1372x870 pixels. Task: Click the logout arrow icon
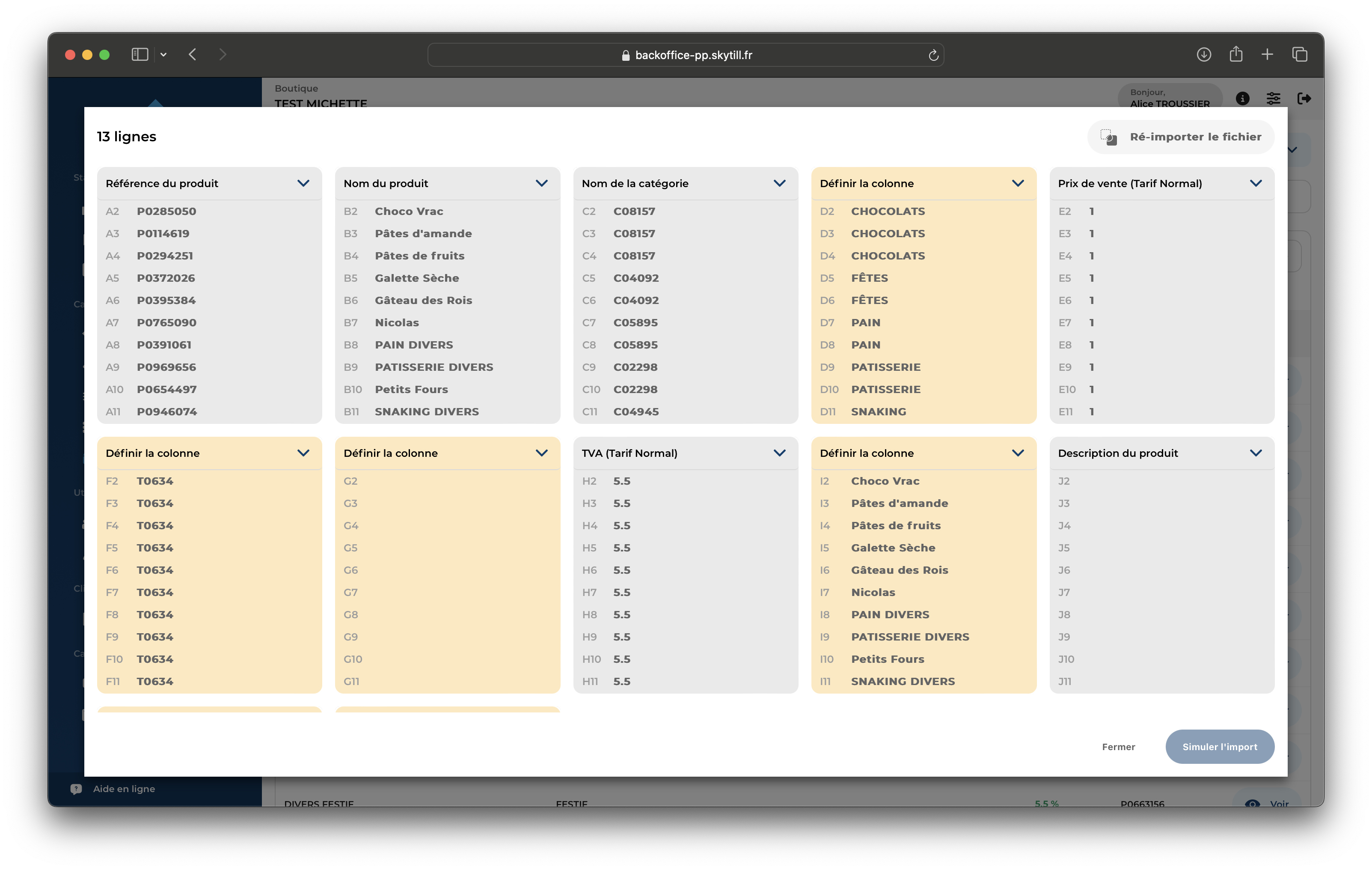tap(1304, 98)
